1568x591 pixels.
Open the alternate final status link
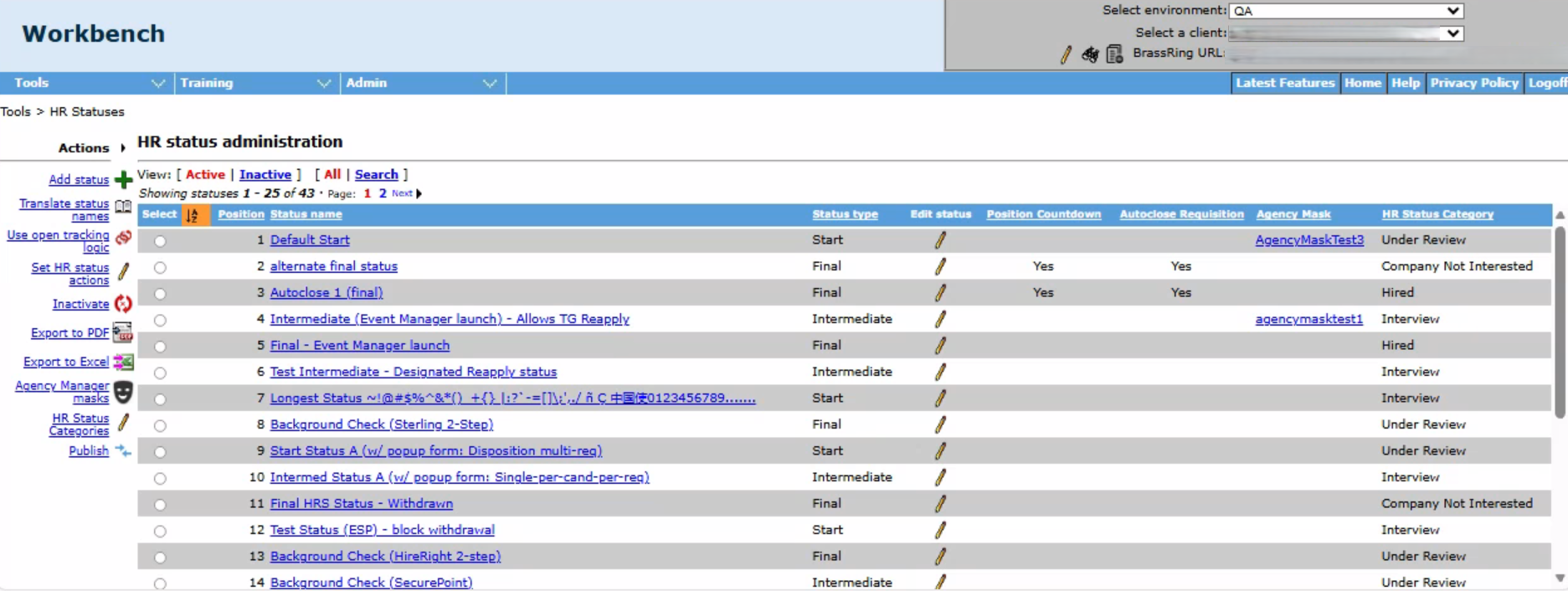click(x=333, y=266)
